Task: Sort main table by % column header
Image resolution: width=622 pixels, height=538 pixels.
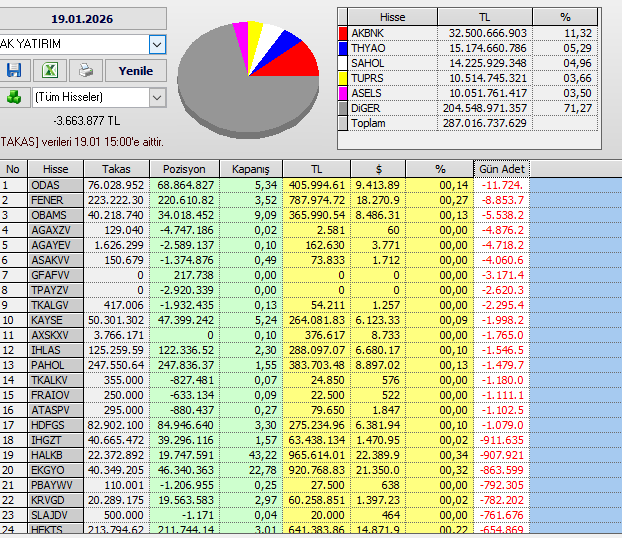Action: (440, 169)
